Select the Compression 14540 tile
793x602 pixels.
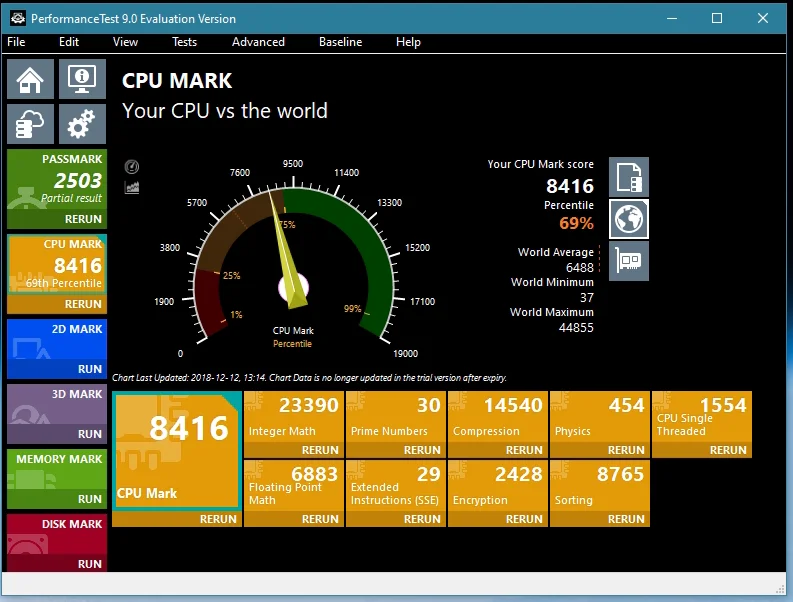498,416
